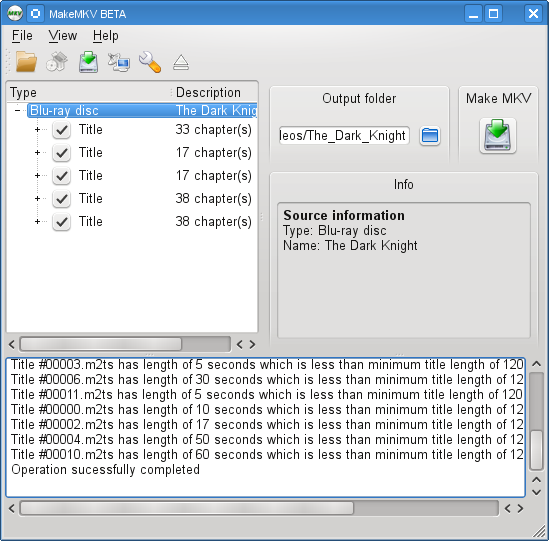This screenshot has height=541, width=549.
Task: Click the Save to MKV toolbar icon
Action: coord(88,62)
